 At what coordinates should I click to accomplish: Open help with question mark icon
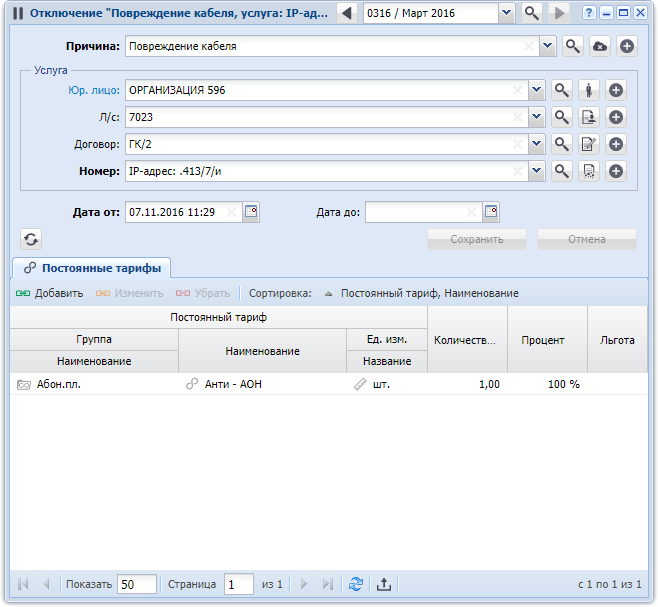point(589,13)
